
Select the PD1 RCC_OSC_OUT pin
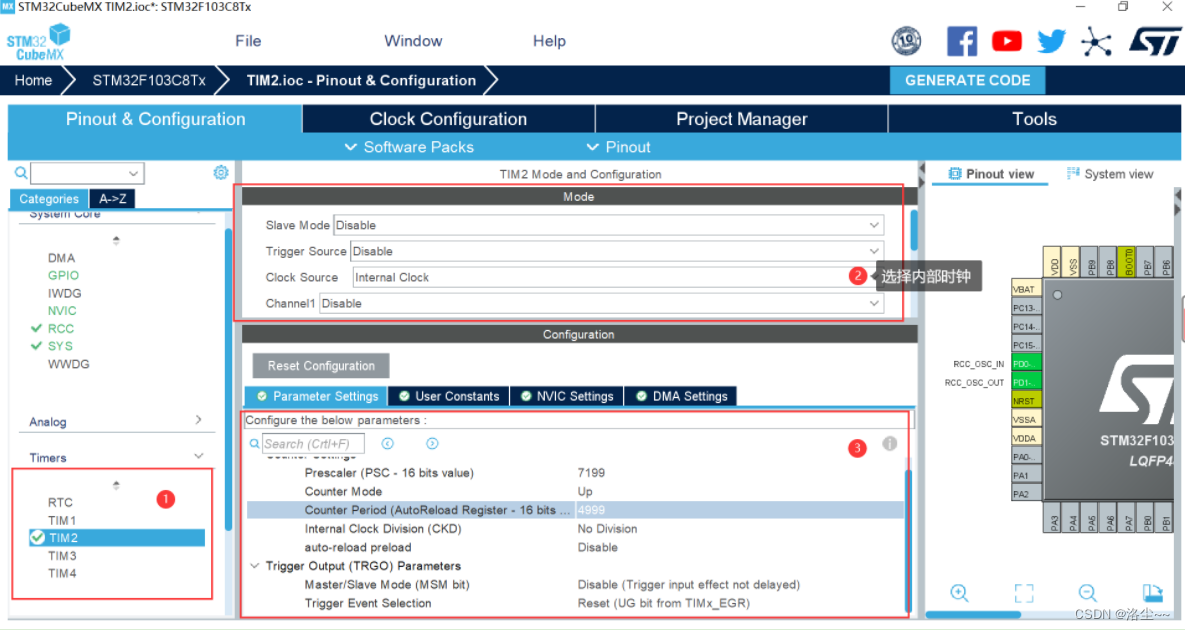coord(1026,382)
